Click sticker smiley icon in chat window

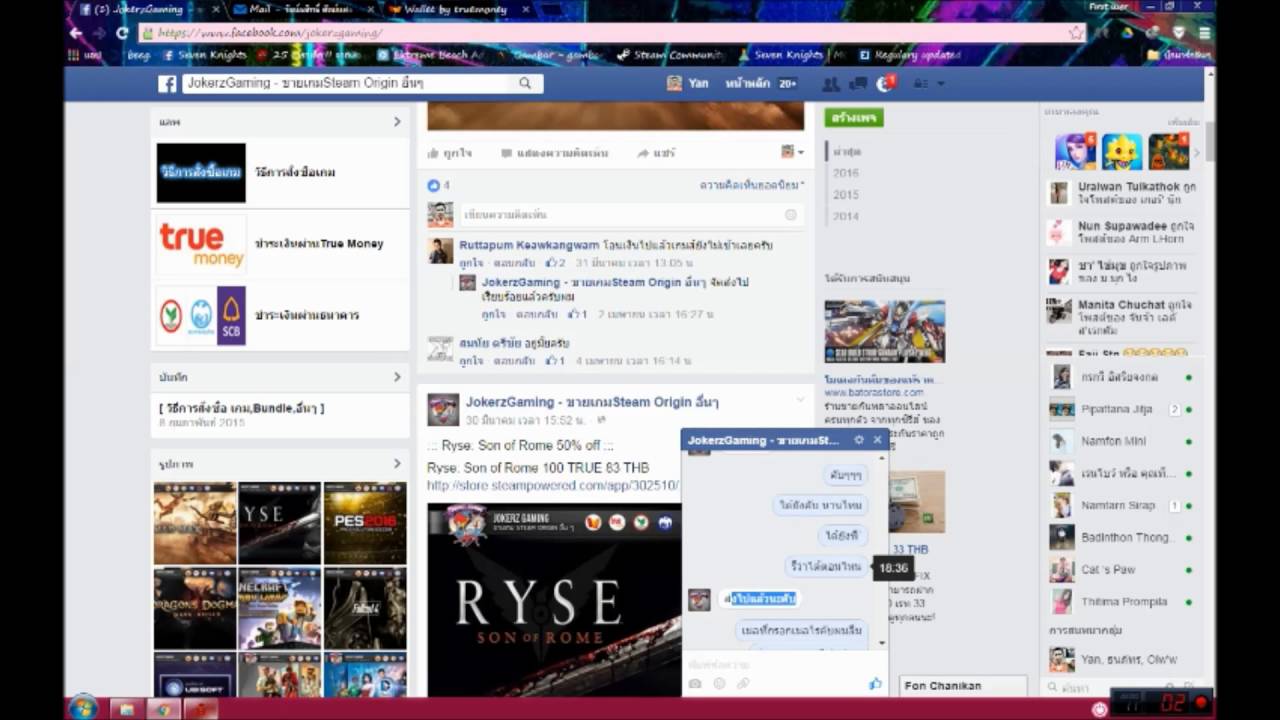pos(719,684)
